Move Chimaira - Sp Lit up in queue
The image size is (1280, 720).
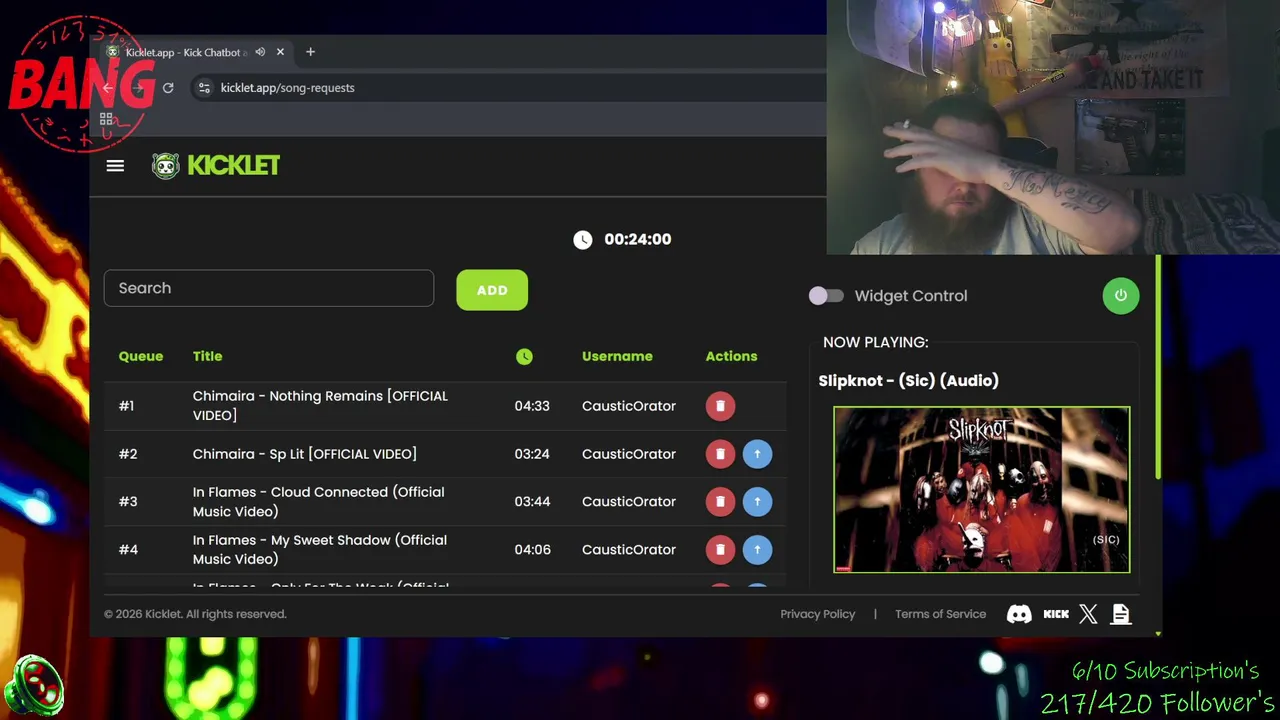coord(757,454)
